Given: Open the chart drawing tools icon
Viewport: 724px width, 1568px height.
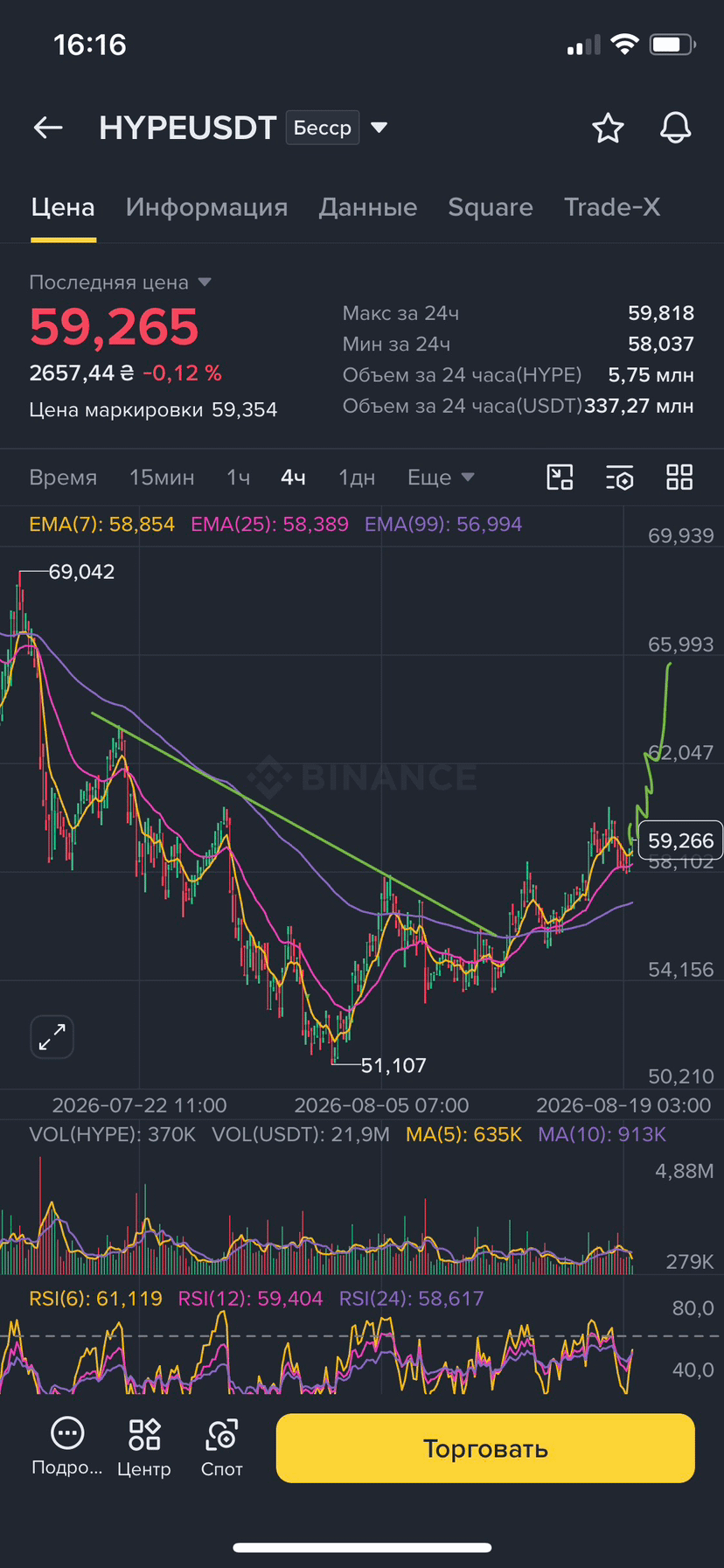Looking at the screenshot, I should coord(560,477).
